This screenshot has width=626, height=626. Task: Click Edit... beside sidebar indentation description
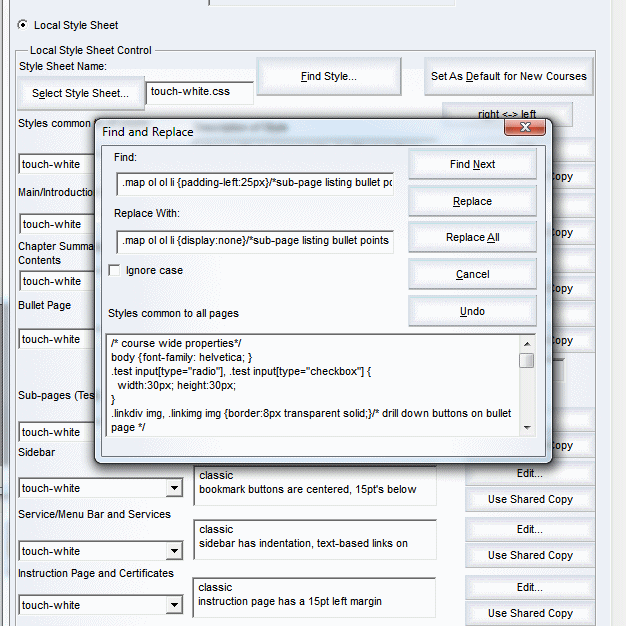(x=529, y=529)
